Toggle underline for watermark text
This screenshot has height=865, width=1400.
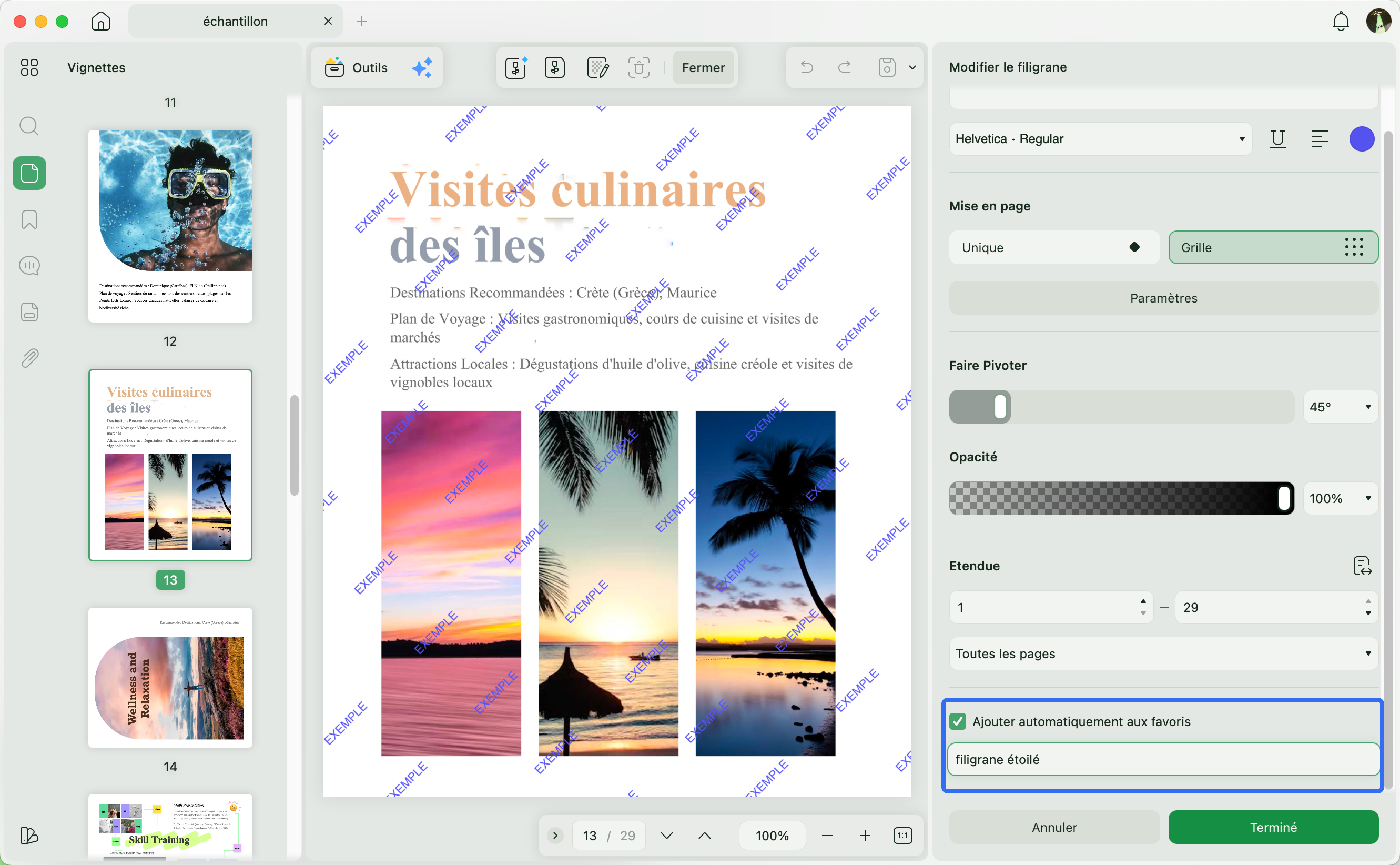point(1277,139)
